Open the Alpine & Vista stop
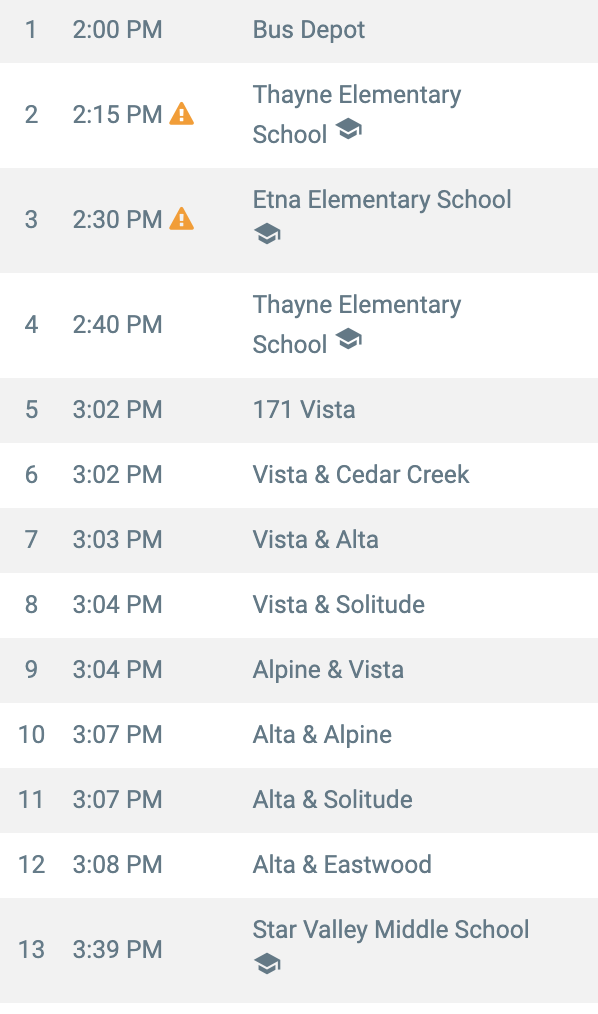 point(299,670)
